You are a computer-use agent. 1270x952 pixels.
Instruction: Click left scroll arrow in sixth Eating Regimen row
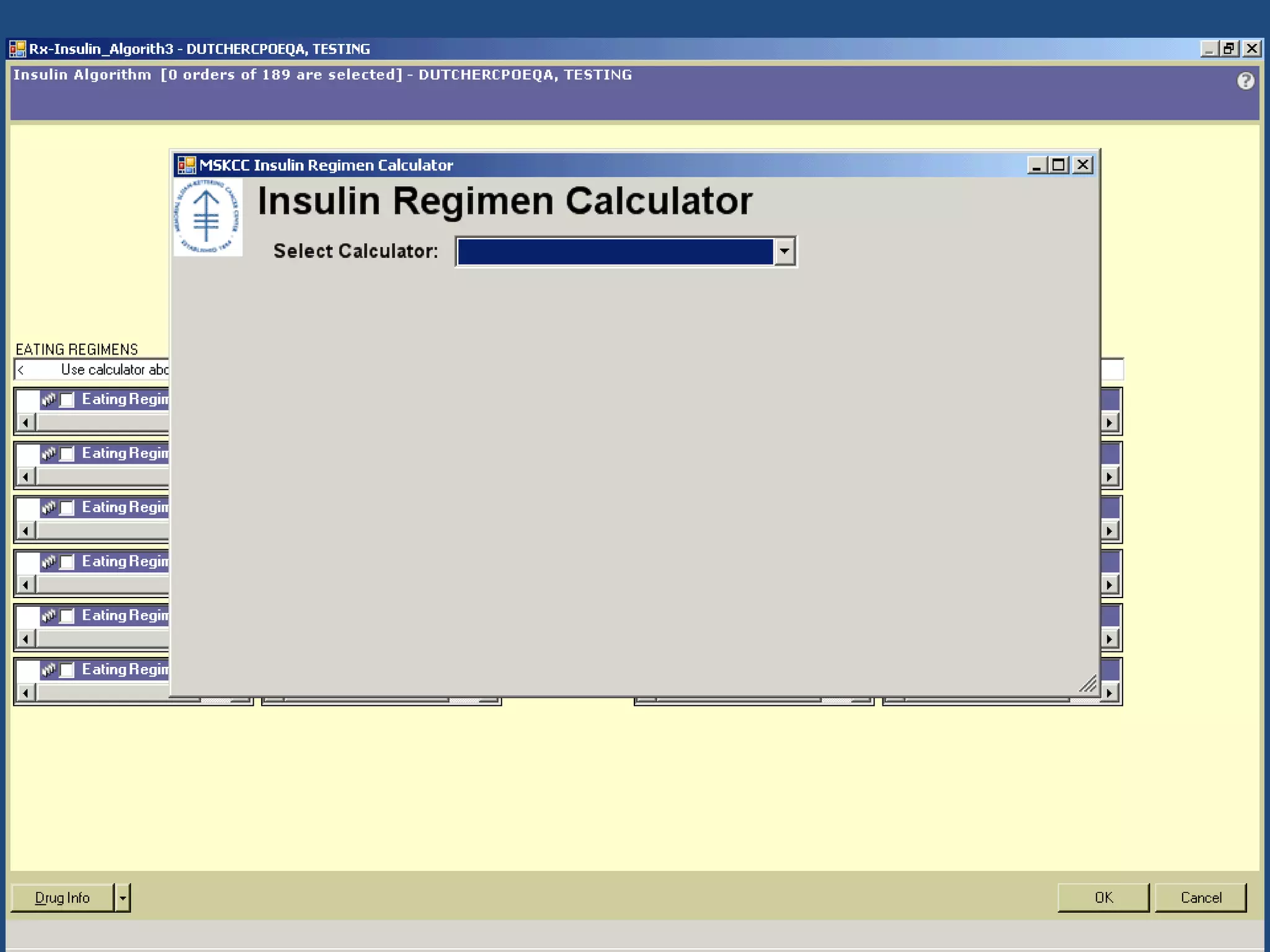(25, 692)
